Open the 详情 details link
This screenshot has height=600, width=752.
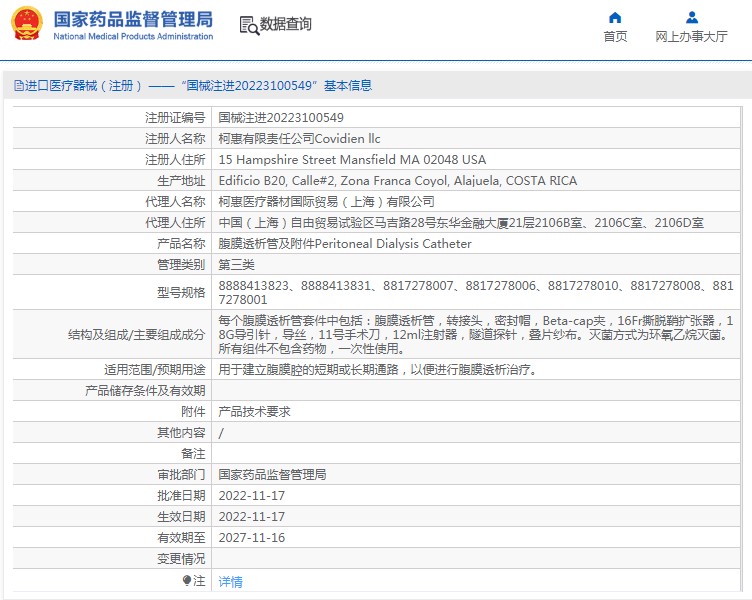tap(231, 581)
